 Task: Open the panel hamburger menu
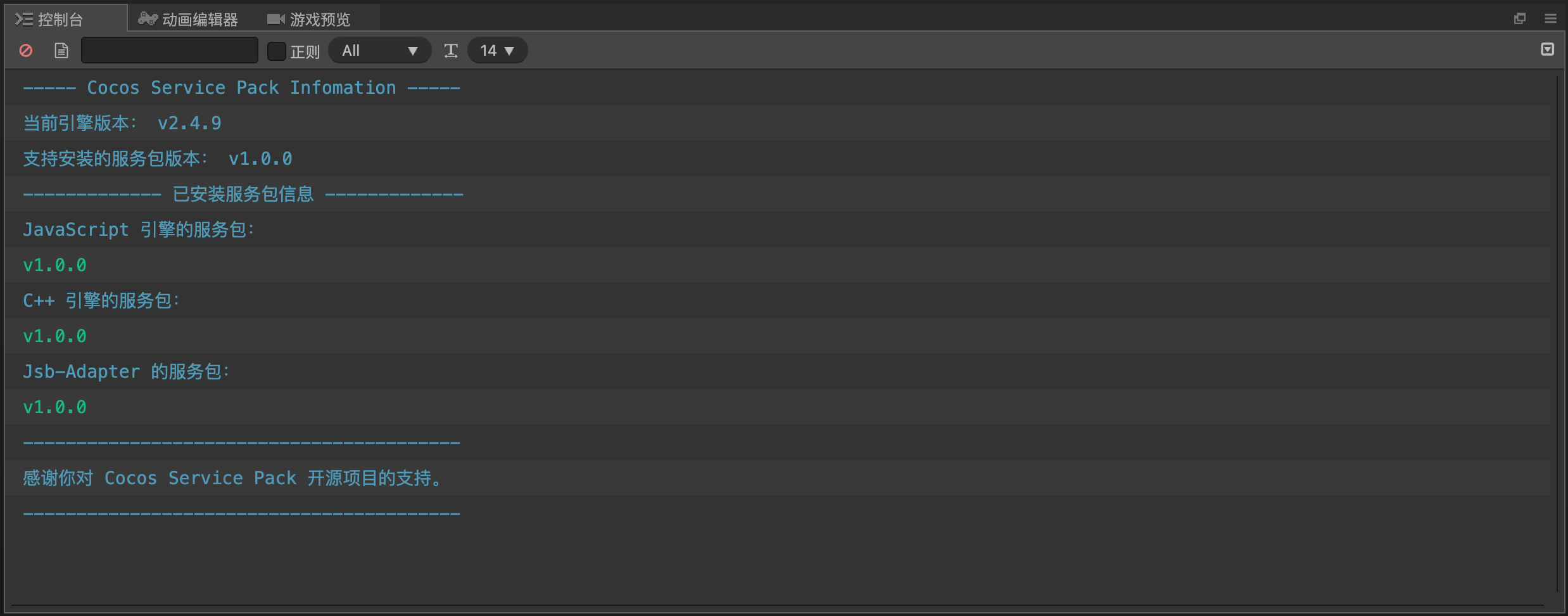point(1550,18)
